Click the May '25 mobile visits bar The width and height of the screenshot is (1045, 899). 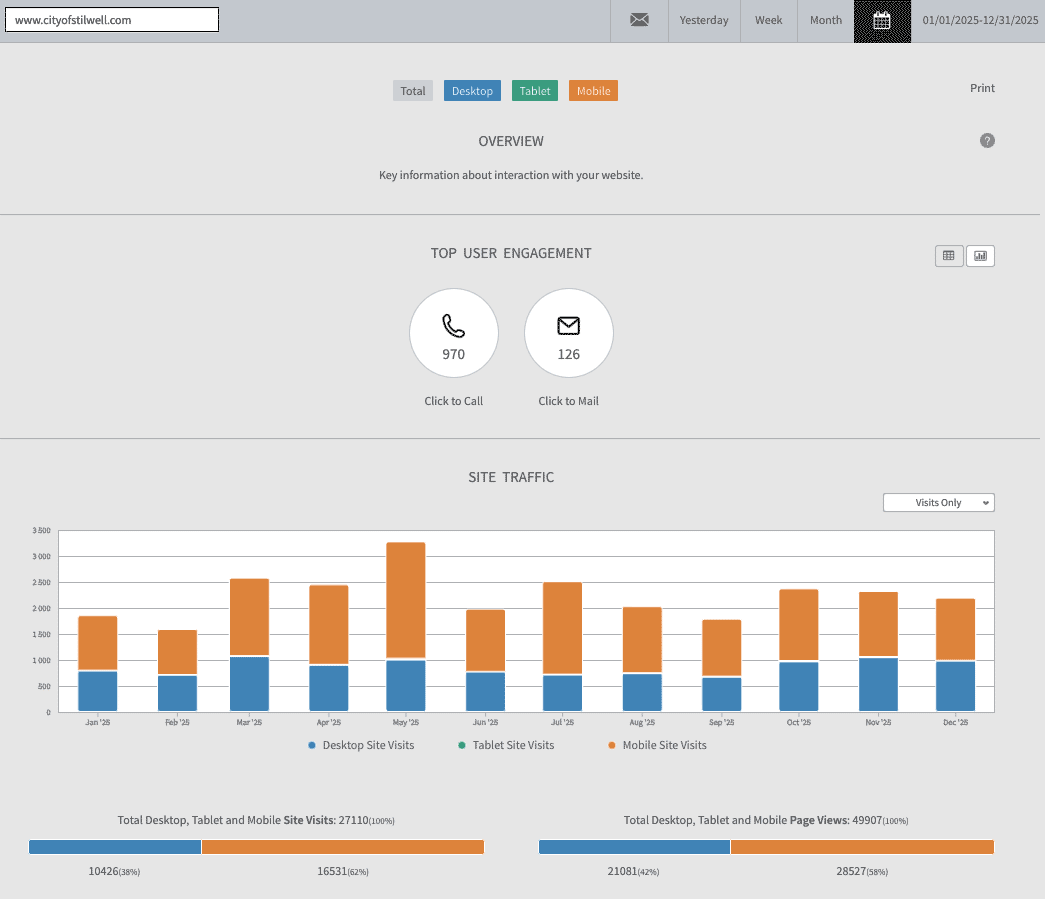click(x=405, y=600)
